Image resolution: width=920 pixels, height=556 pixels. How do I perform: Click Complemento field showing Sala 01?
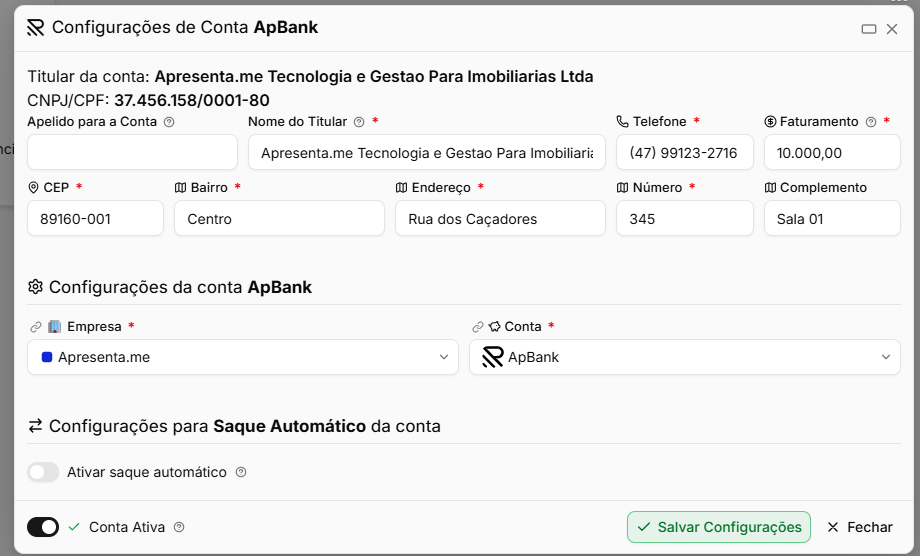click(833, 219)
